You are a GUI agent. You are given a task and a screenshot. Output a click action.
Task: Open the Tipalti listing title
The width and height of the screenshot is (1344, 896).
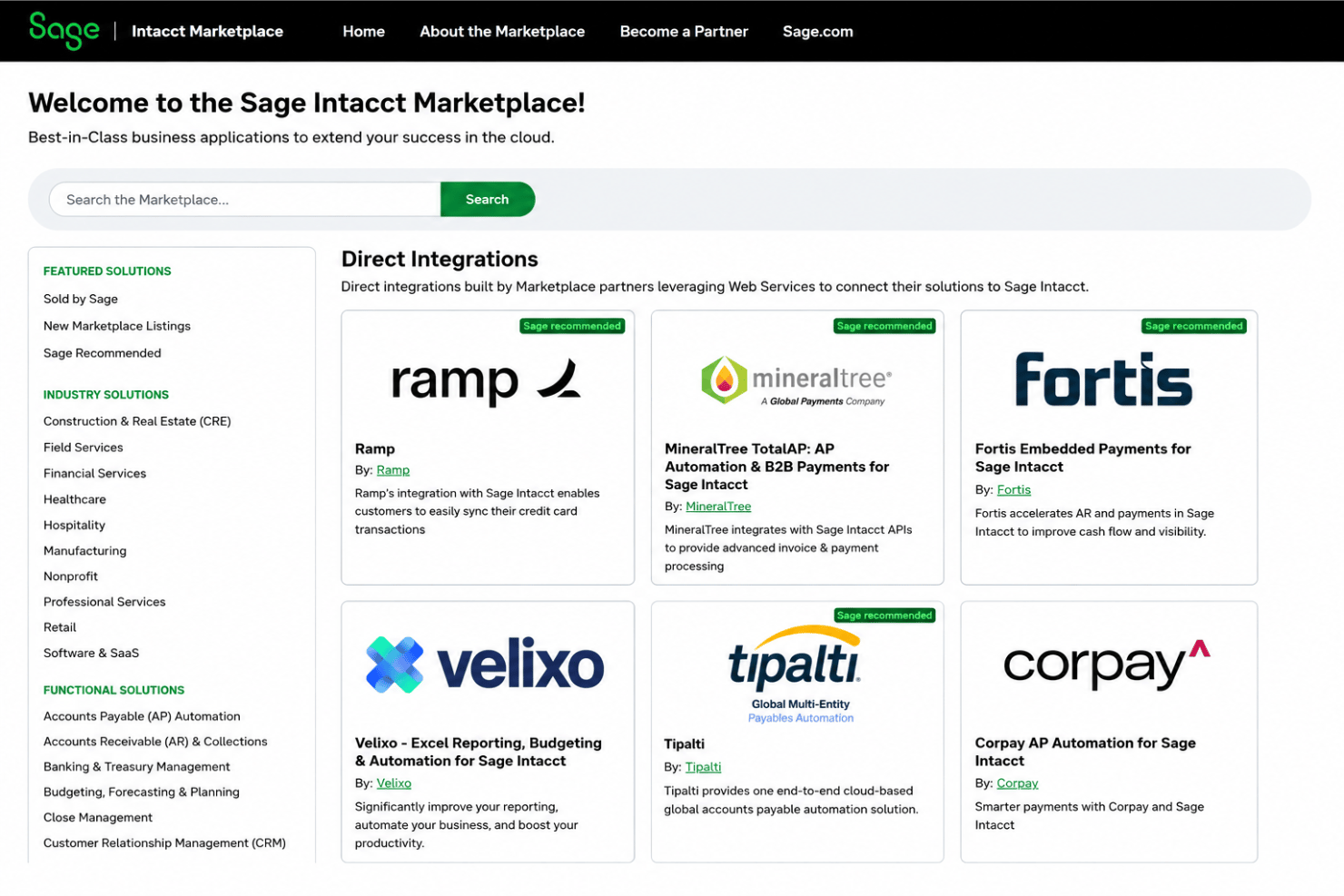click(x=685, y=743)
